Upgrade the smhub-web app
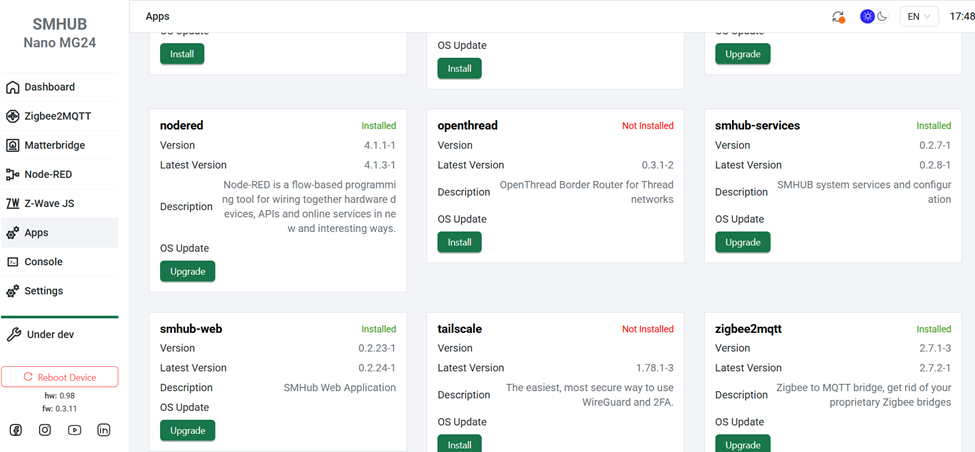 point(187,431)
